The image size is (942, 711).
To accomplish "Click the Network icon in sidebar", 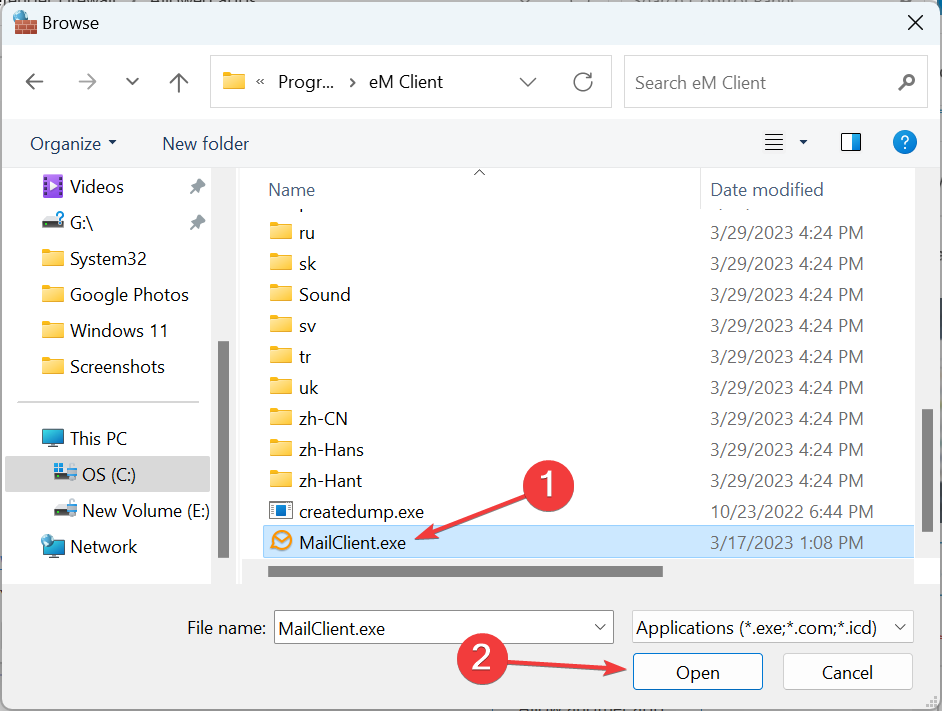I will tap(53, 546).
